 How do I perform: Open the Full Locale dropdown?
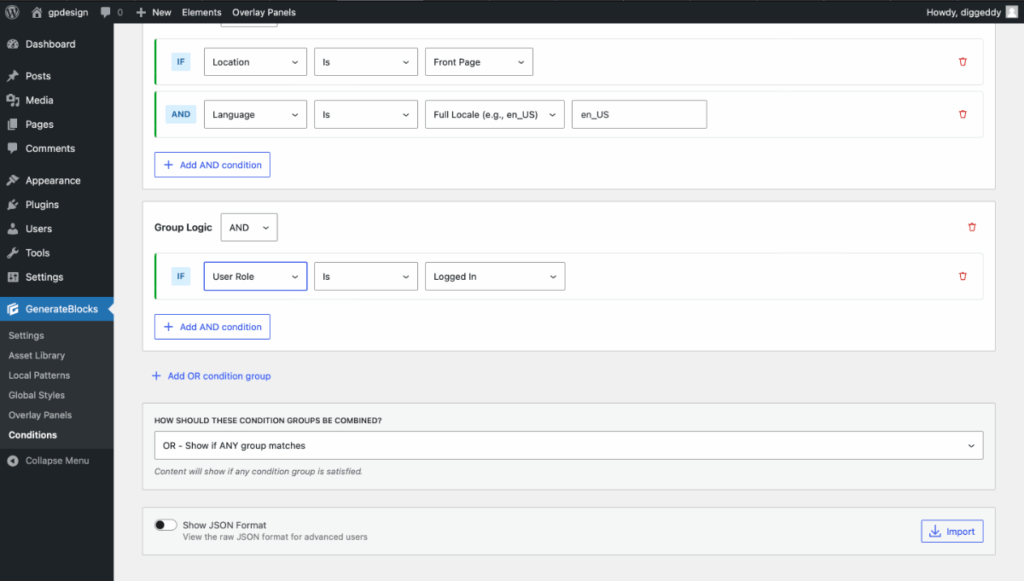494,114
